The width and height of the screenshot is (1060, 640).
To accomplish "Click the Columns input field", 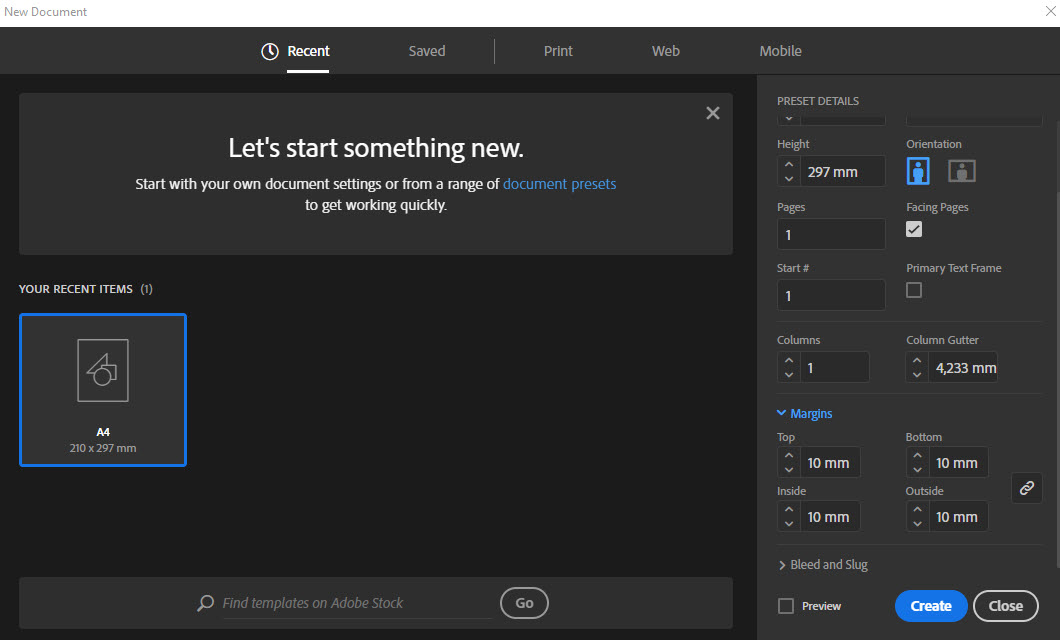I will tap(835, 368).
